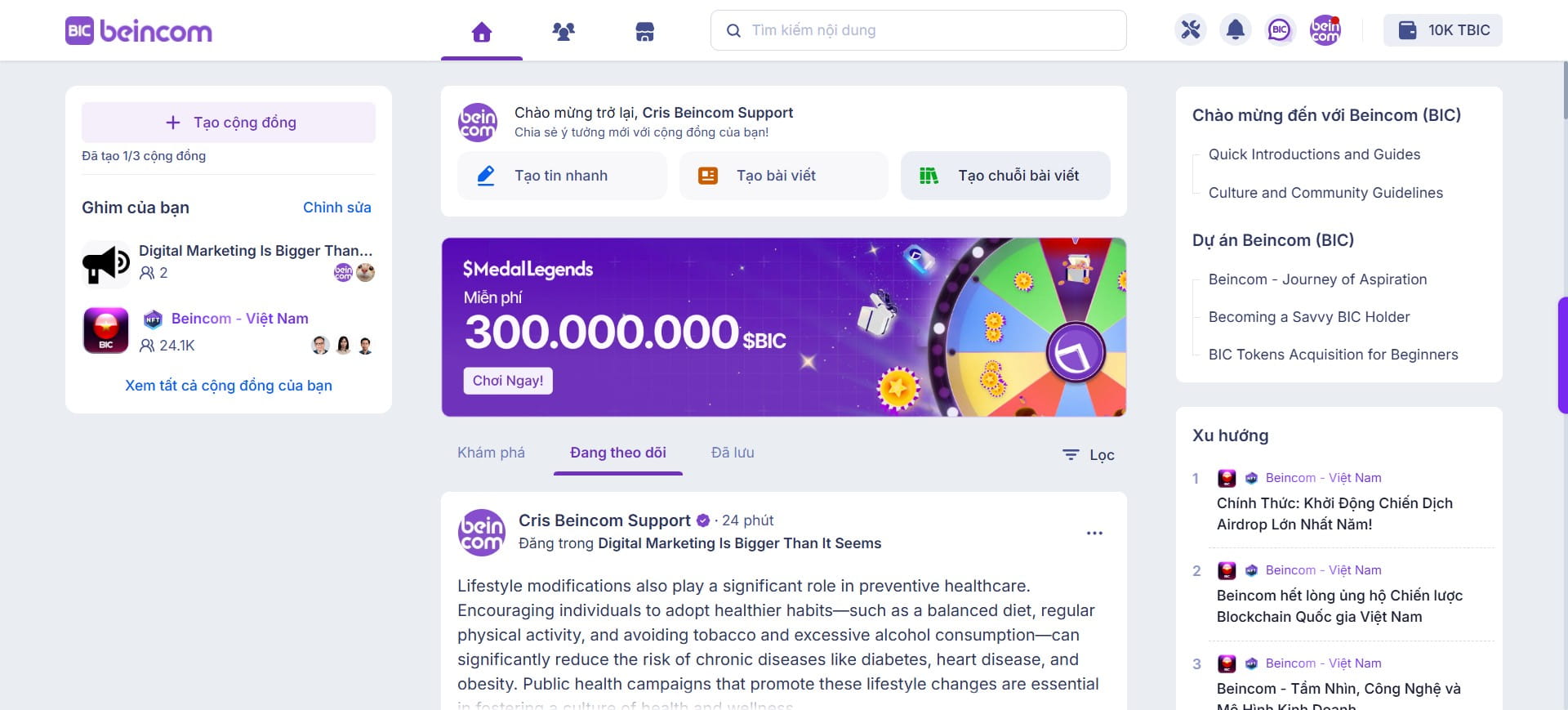Viewport: 1568px width, 710px height.
Task: Open the Lọc filter dropdown
Action: [x=1088, y=455]
